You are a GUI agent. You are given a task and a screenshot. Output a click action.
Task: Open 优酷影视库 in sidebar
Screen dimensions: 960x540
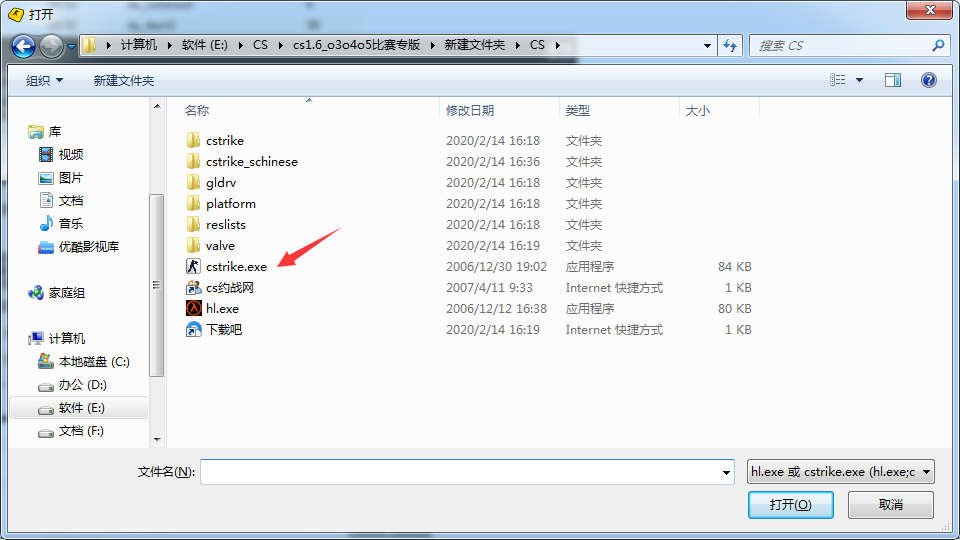88,247
